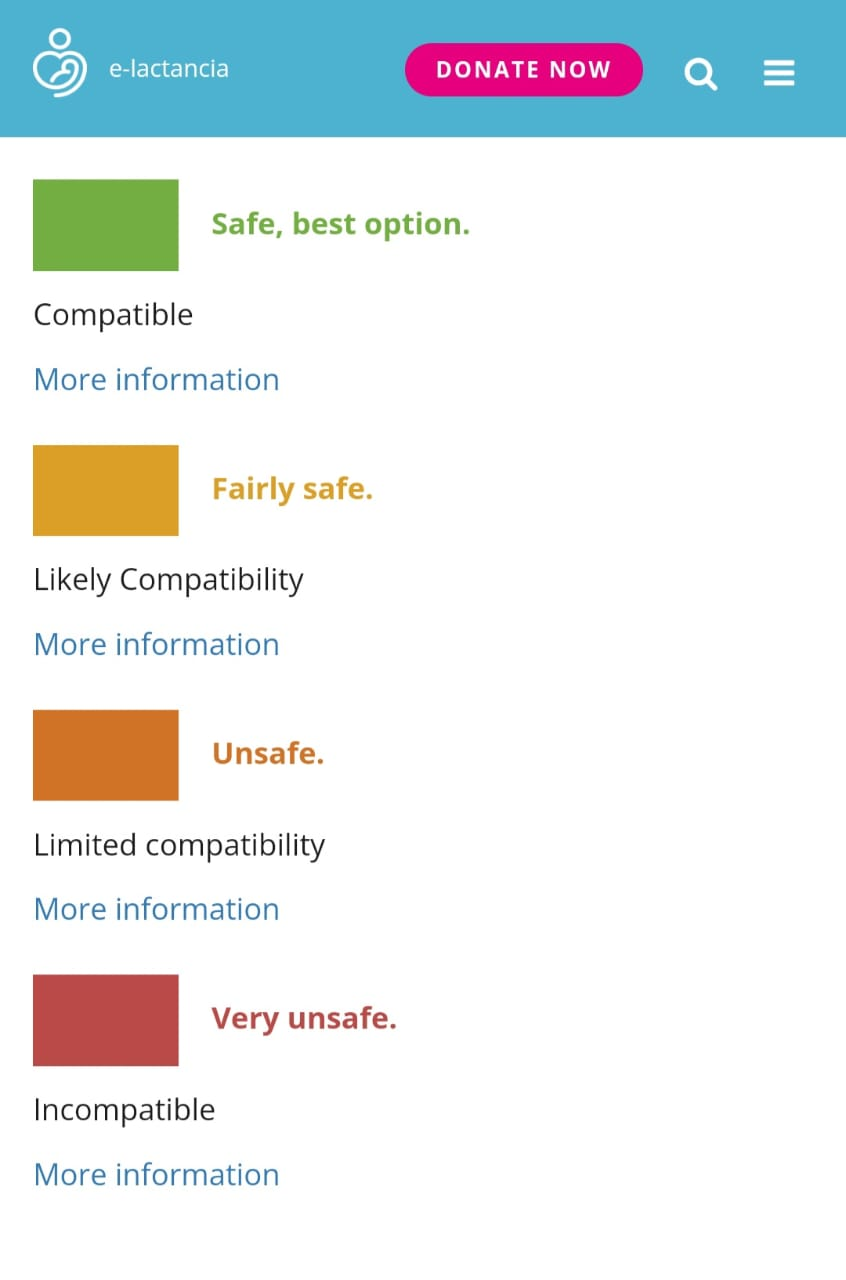Click the e-lactancia site name text
Screen dimensions: 846x1280
[x=169, y=69]
